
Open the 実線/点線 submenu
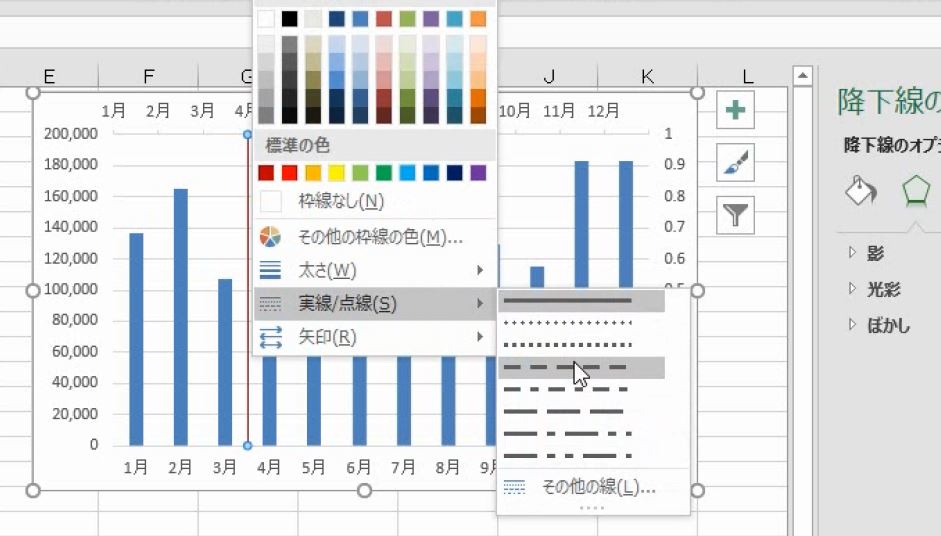pyautogui.click(x=374, y=304)
